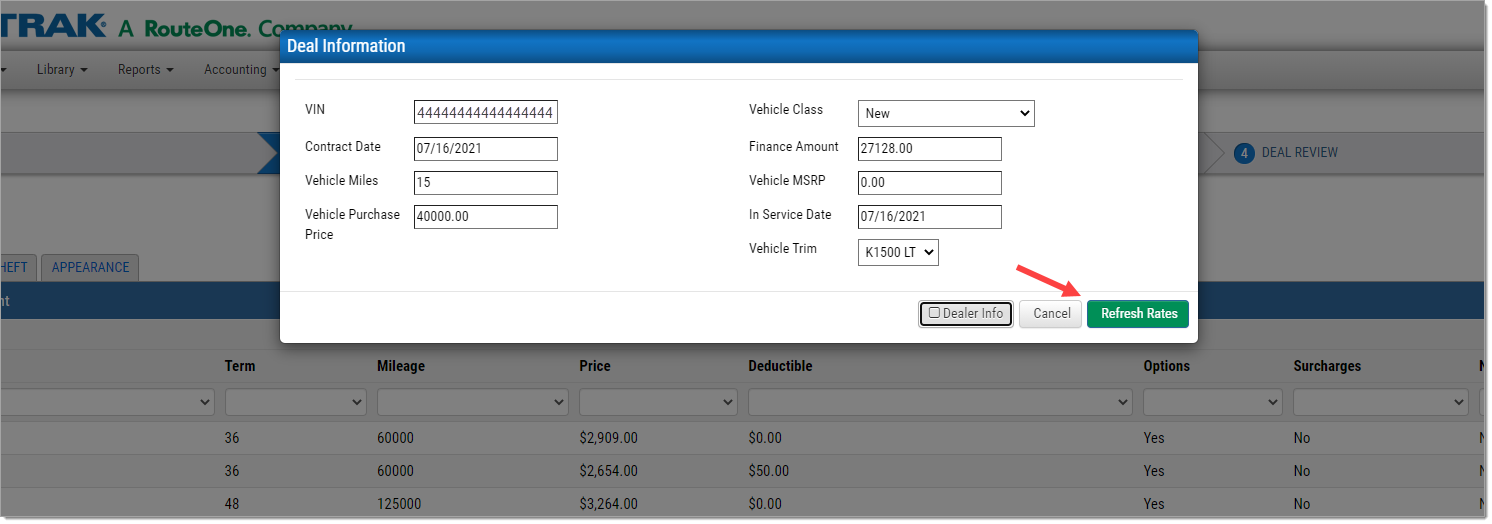Image resolution: width=1492 pixels, height=524 pixels.
Task: Open the Surcharges column filter dropdown
Action: tap(1381, 402)
